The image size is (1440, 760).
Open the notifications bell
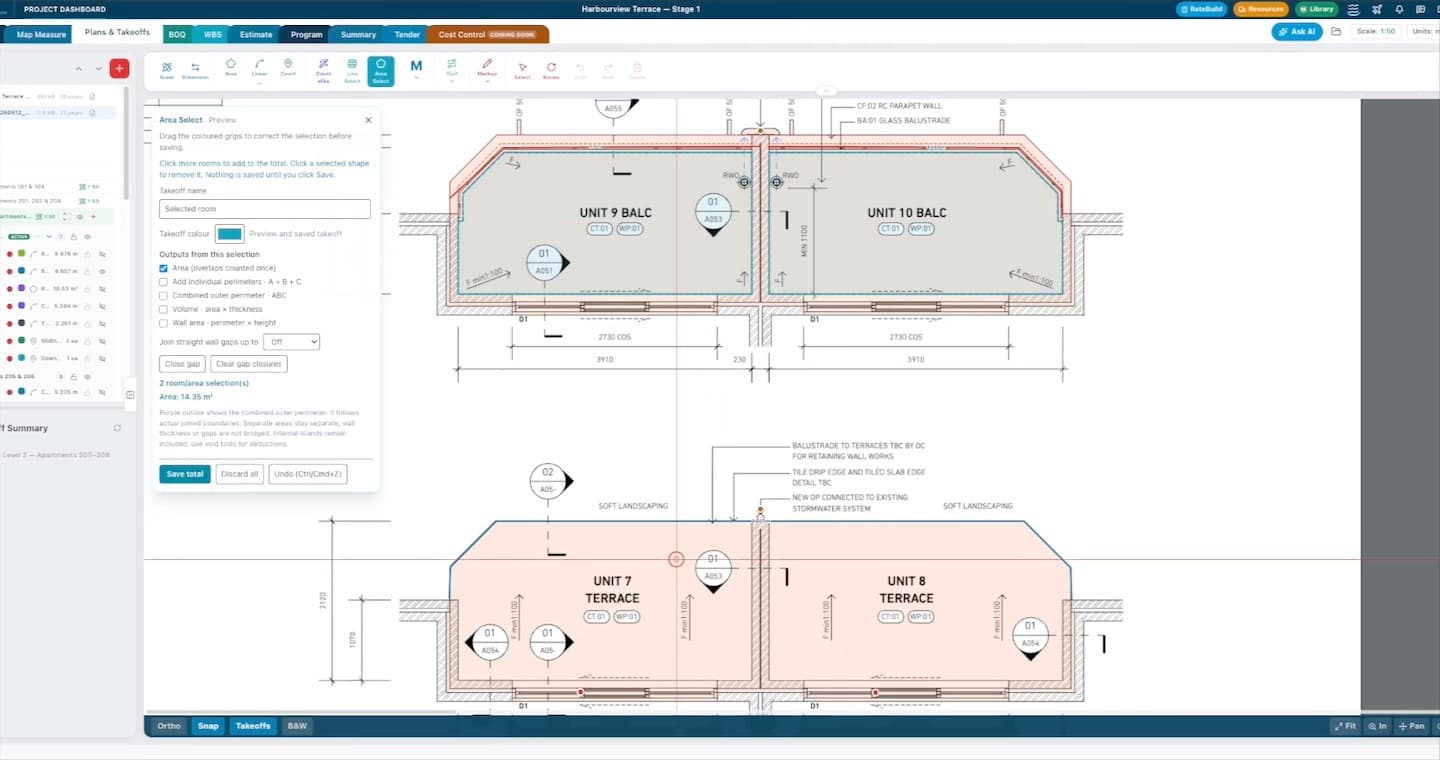coord(1399,9)
